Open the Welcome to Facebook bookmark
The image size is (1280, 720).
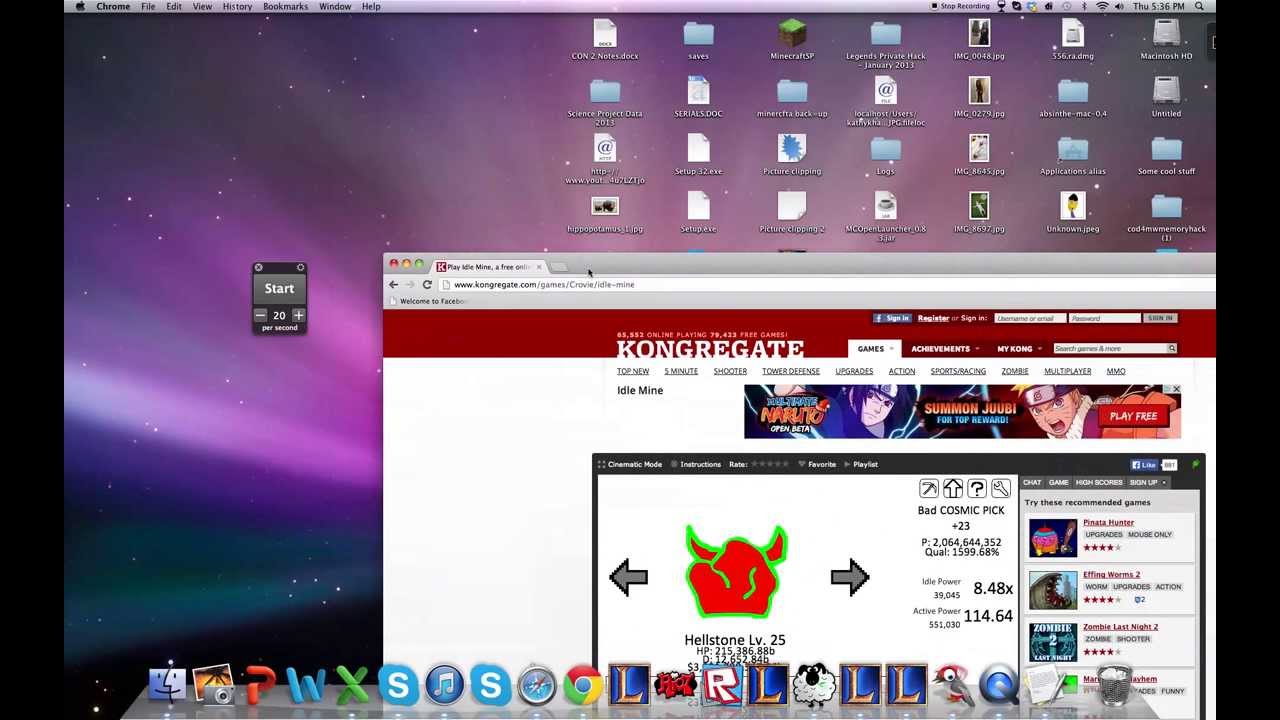[430, 301]
